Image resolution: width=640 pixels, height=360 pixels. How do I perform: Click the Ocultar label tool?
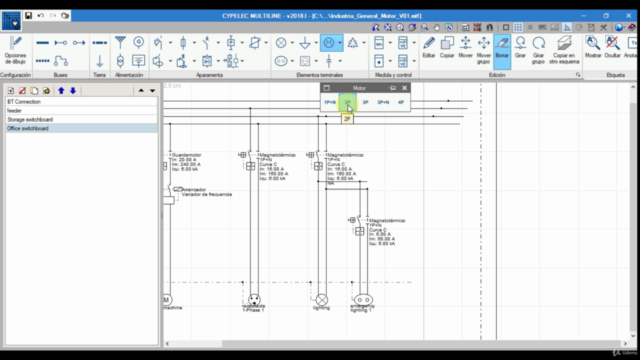(612, 47)
